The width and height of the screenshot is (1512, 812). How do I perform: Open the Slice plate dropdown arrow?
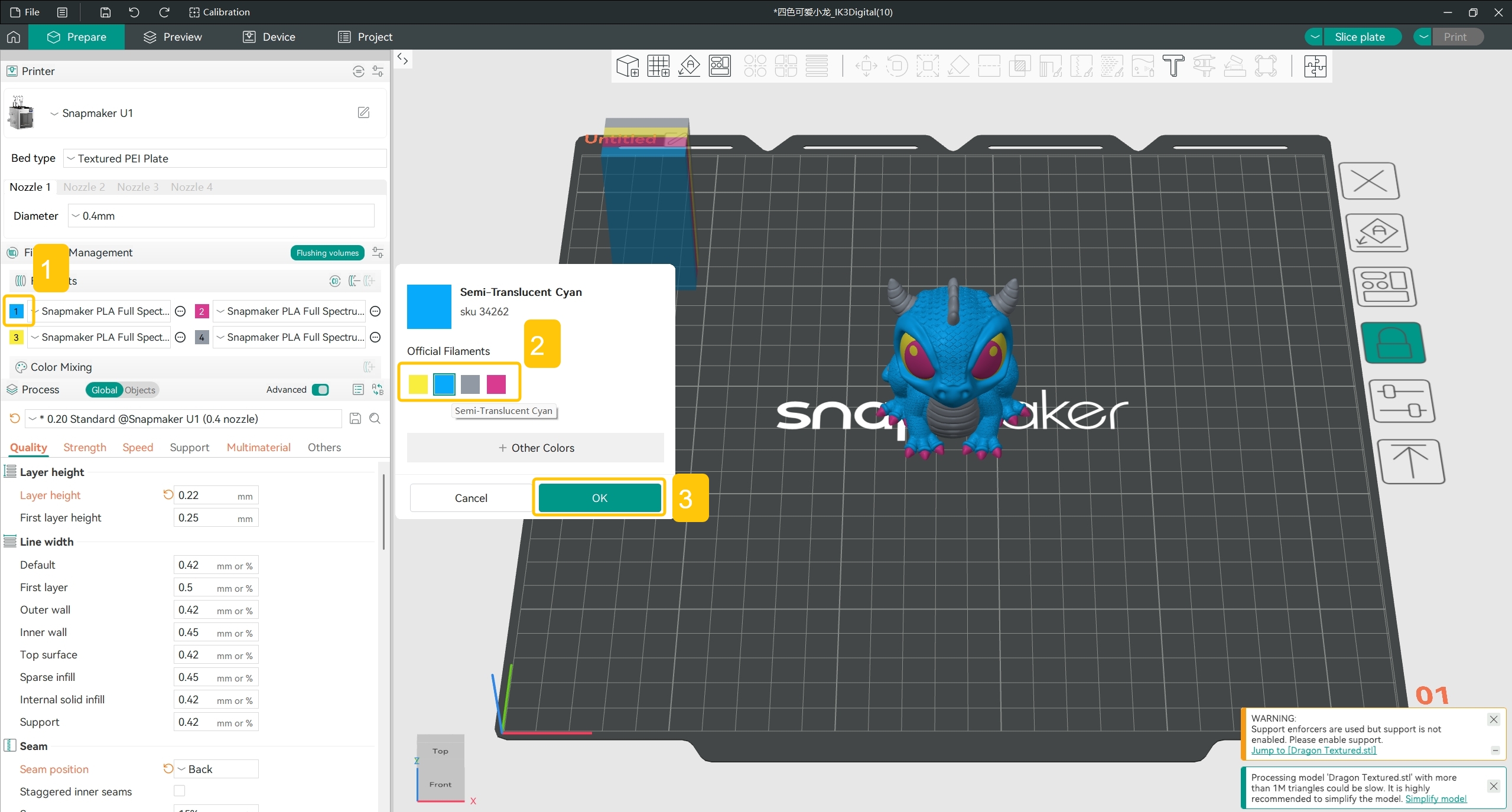click(x=1315, y=37)
